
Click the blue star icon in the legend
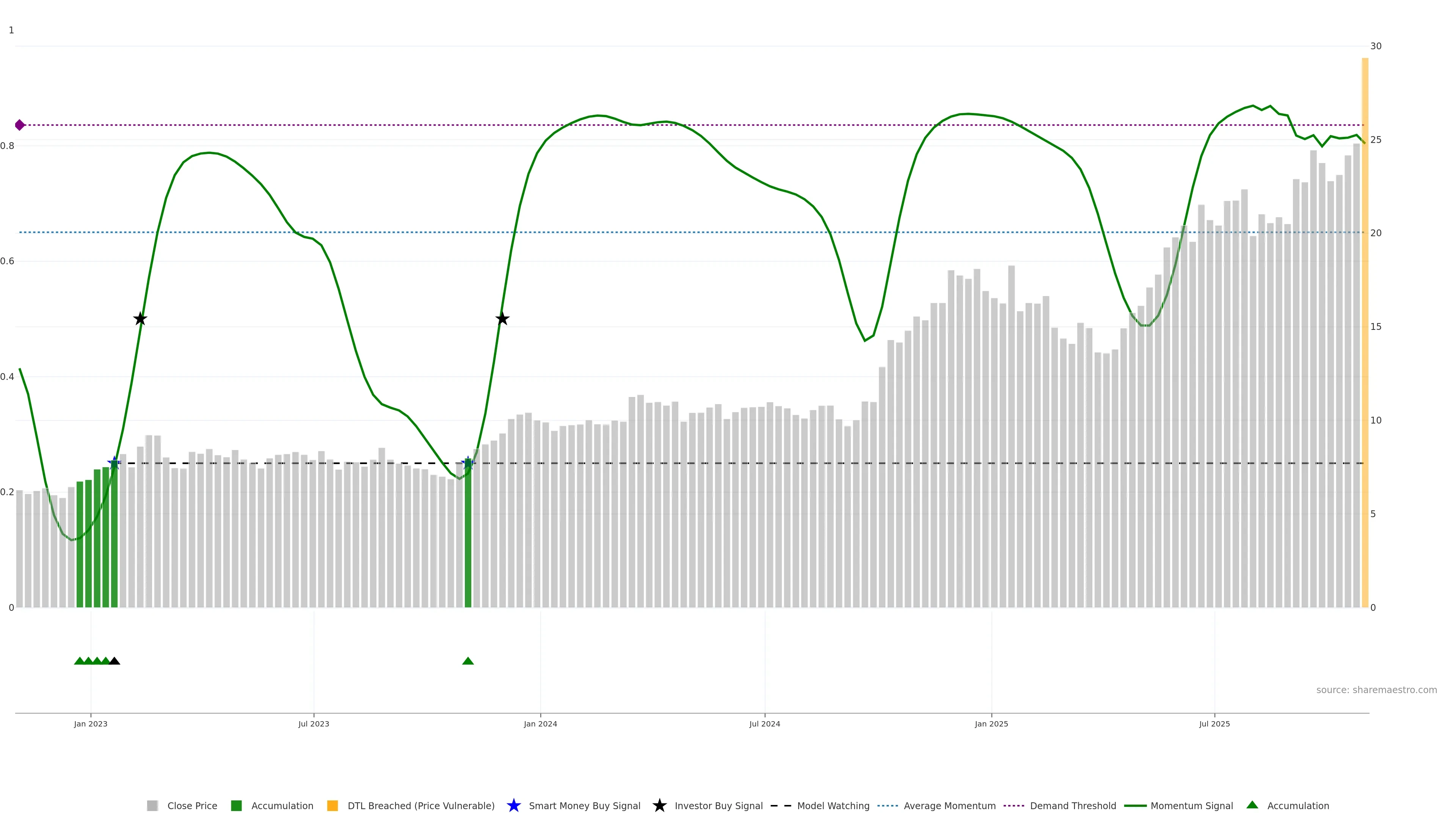pyautogui.click(x=514, y=805)
